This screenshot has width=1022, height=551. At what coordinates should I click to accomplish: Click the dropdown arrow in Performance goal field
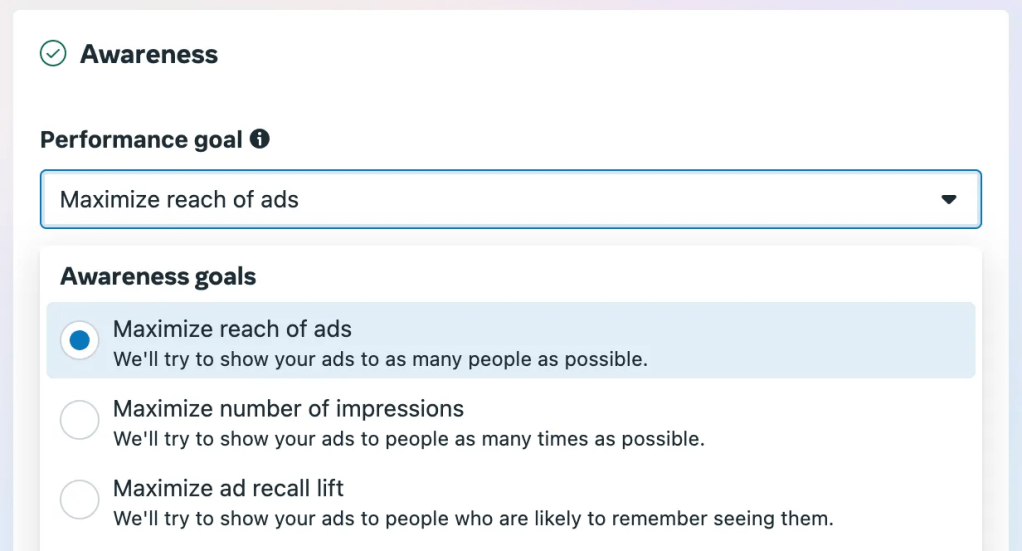tap(949, 200)
